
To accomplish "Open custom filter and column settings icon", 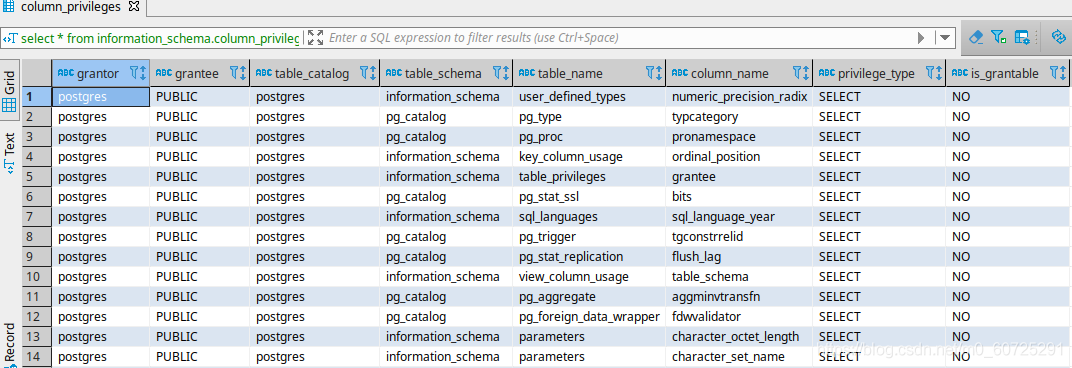I will click(x=1022, y=37).
